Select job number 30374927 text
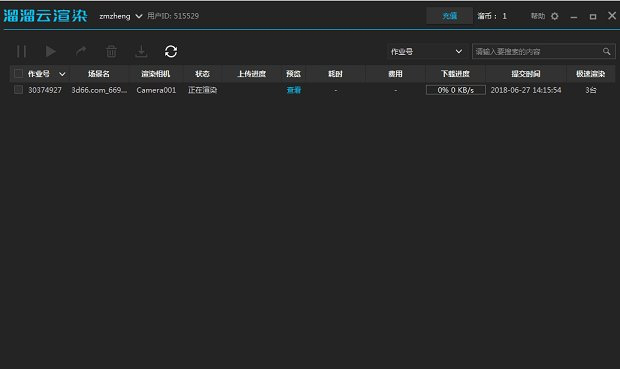 tap(45, 90)
